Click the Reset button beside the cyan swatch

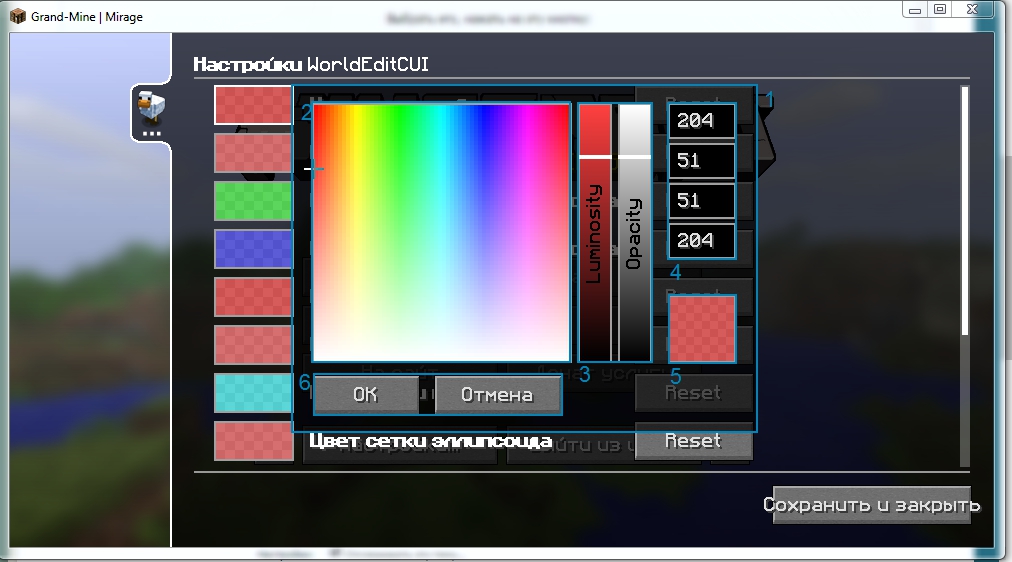694,393
